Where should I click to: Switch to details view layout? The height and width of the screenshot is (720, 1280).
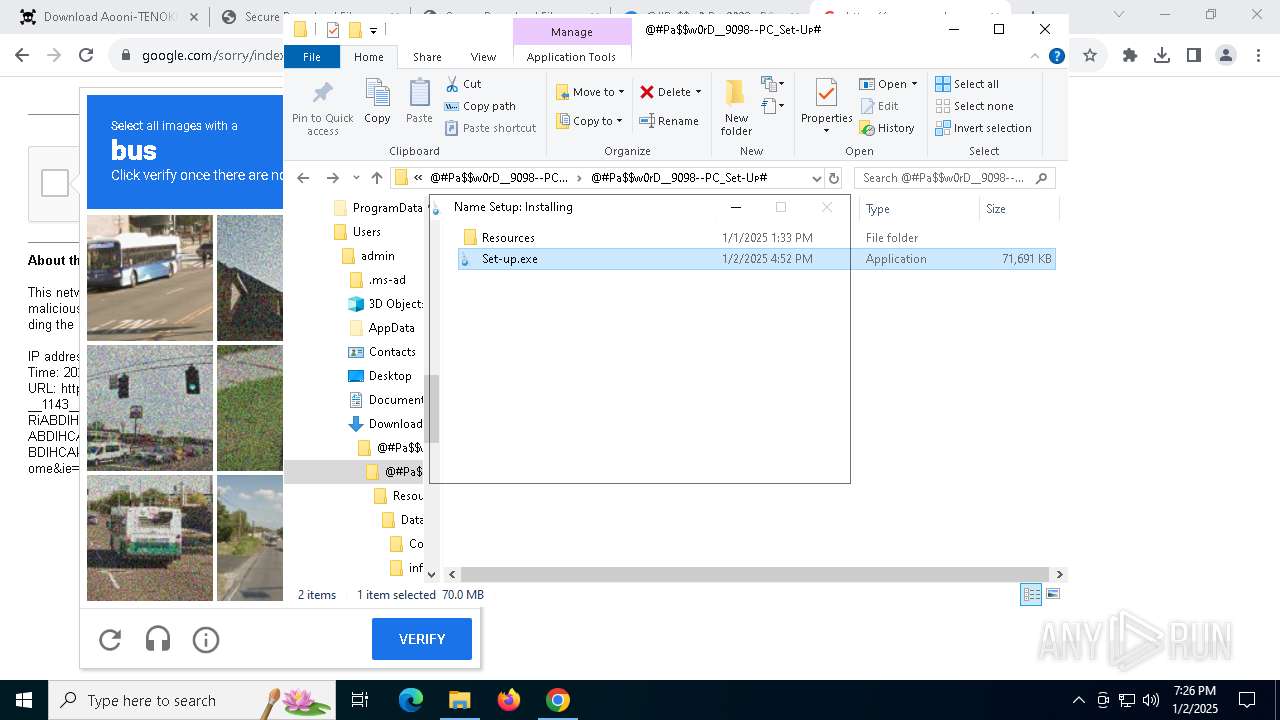pyautogui.click(x=1030, y=595)
